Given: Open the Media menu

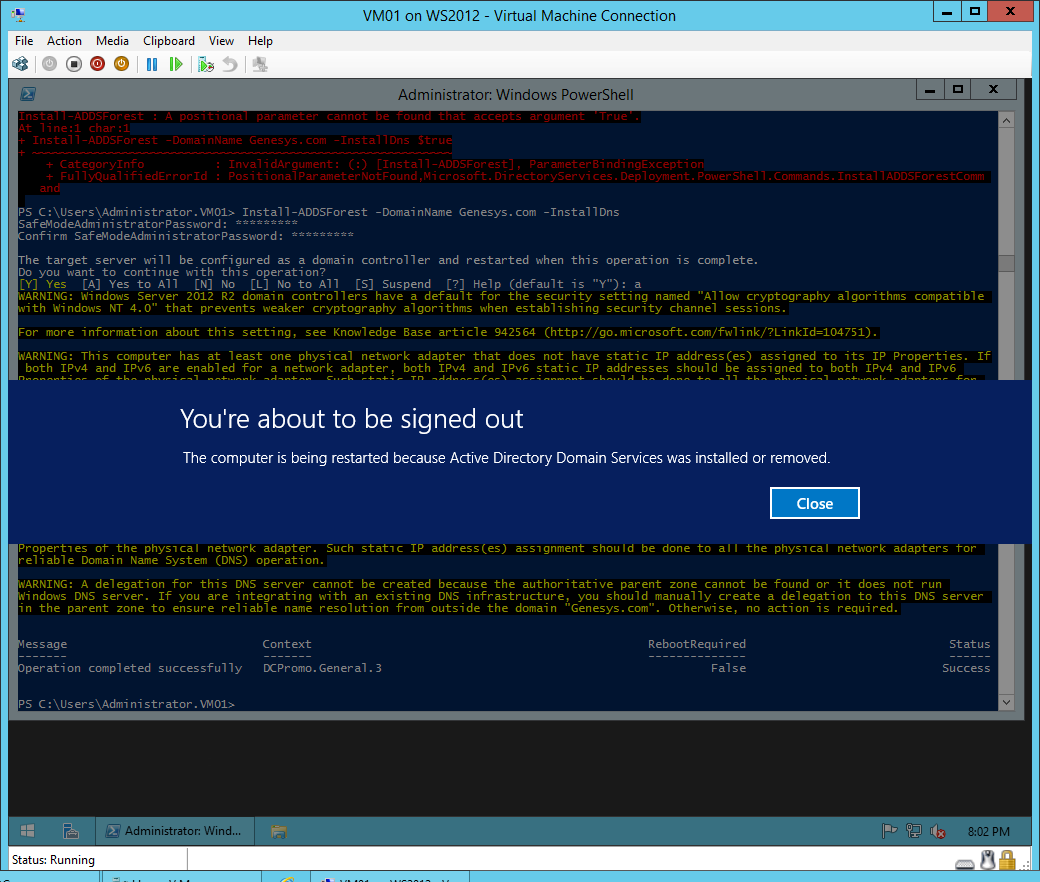Looking at the screenshot, I should tap(112, 41).
